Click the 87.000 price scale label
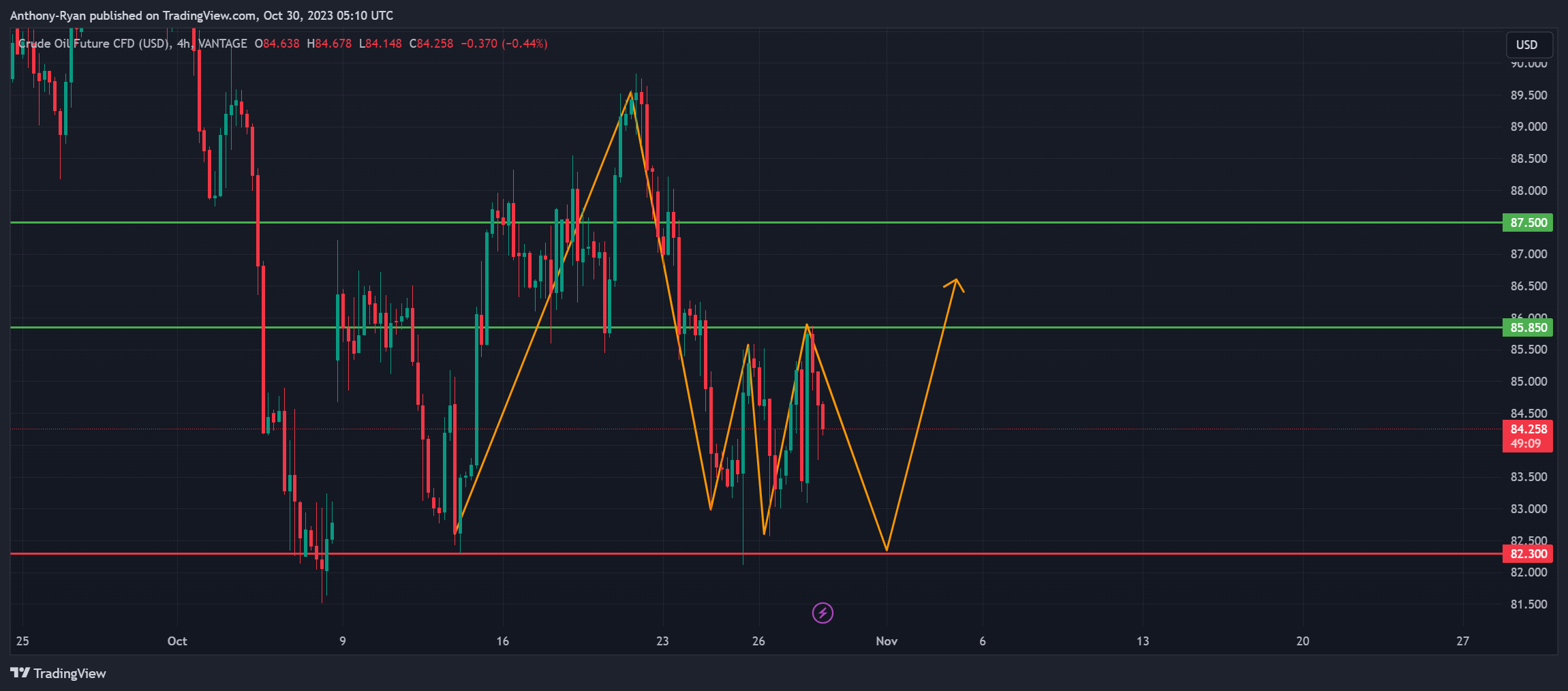The image size is (1568, 691). (x=1528, y=254)
